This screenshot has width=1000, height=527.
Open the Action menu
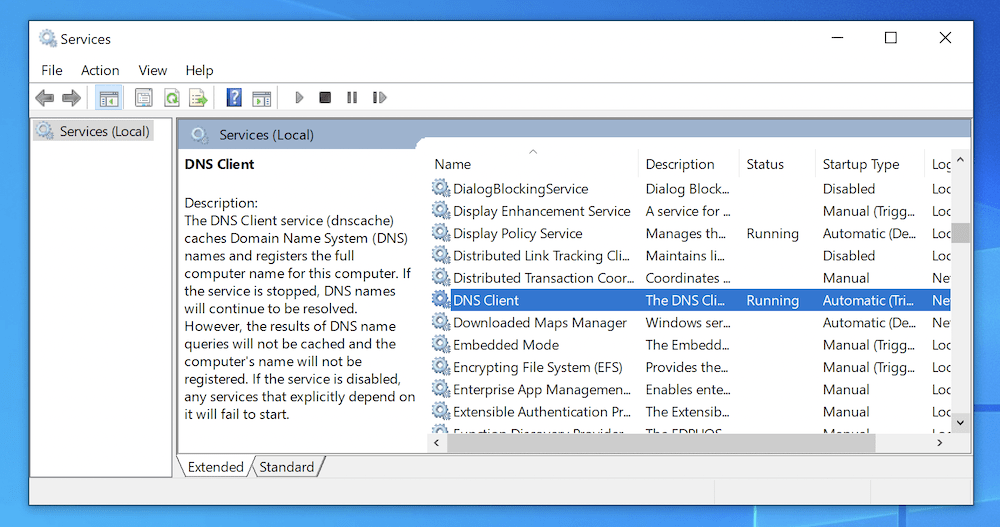pyautogui.click(x=100, y=70)
